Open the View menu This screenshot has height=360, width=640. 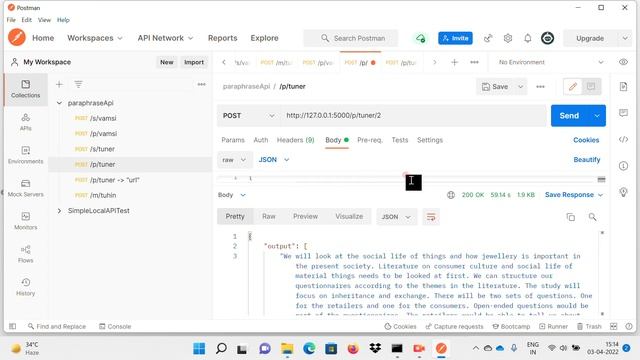44,20
